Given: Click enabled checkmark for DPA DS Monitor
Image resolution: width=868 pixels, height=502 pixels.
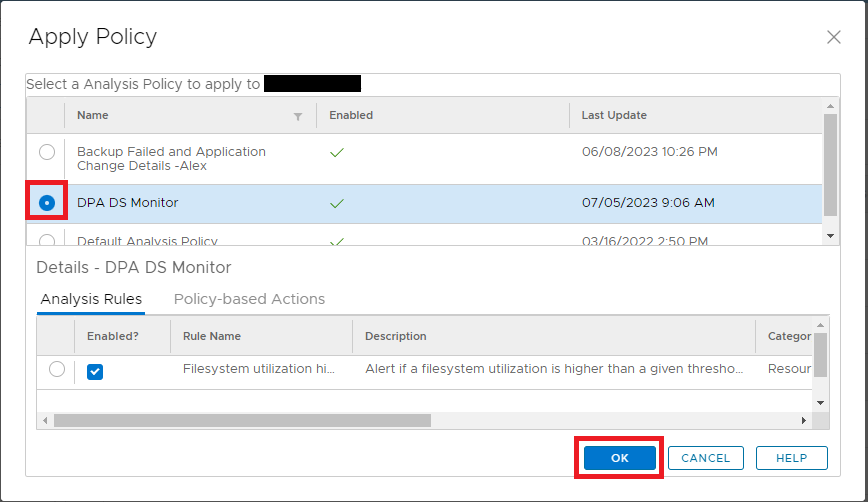Looking at the screenshot, I should 337,204.
